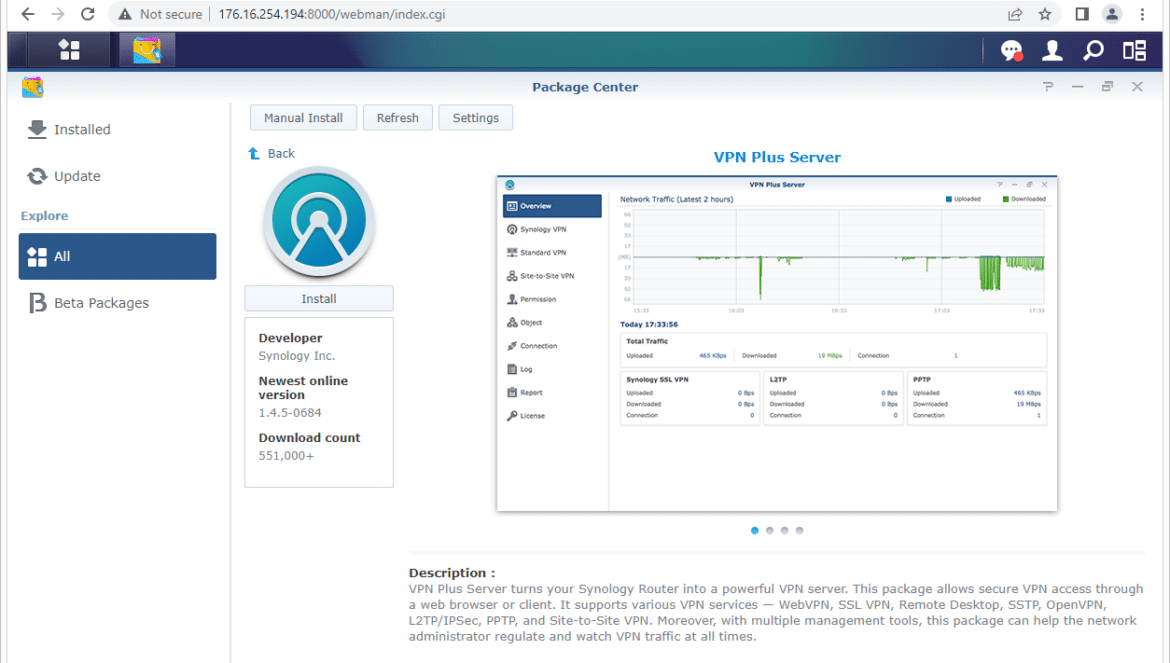Click the VPN Plus Server screenshot preview
The height and width of the screenshot is (663, 1170).
tap(777, 344)
